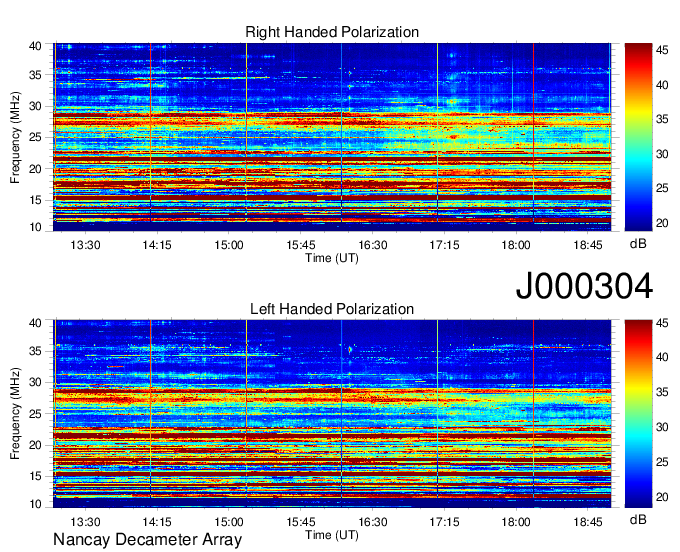Click the dB unit label of Right Handed colorbar
The height and width of the screenshot is (552, 680).
coord(638,244)
